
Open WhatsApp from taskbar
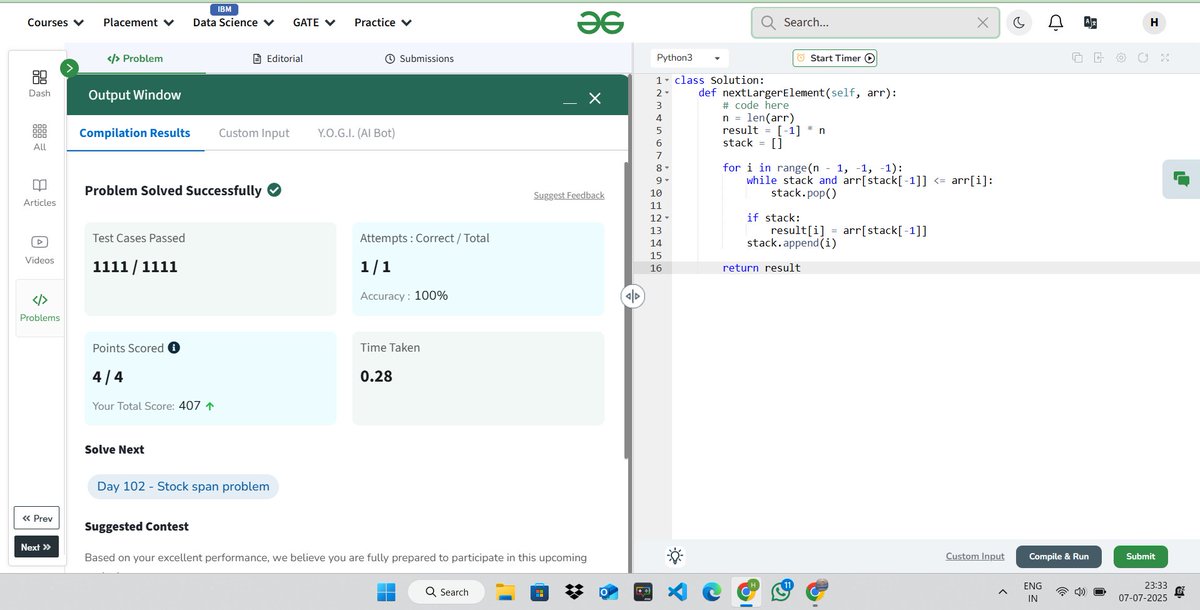tap(780, 592)
